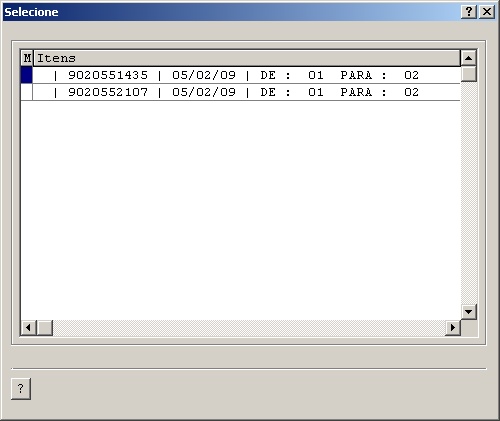Viewport: 500px width, 421px height.
Task: Click vertical scrollbar down arrow
Action: (469, 312)
